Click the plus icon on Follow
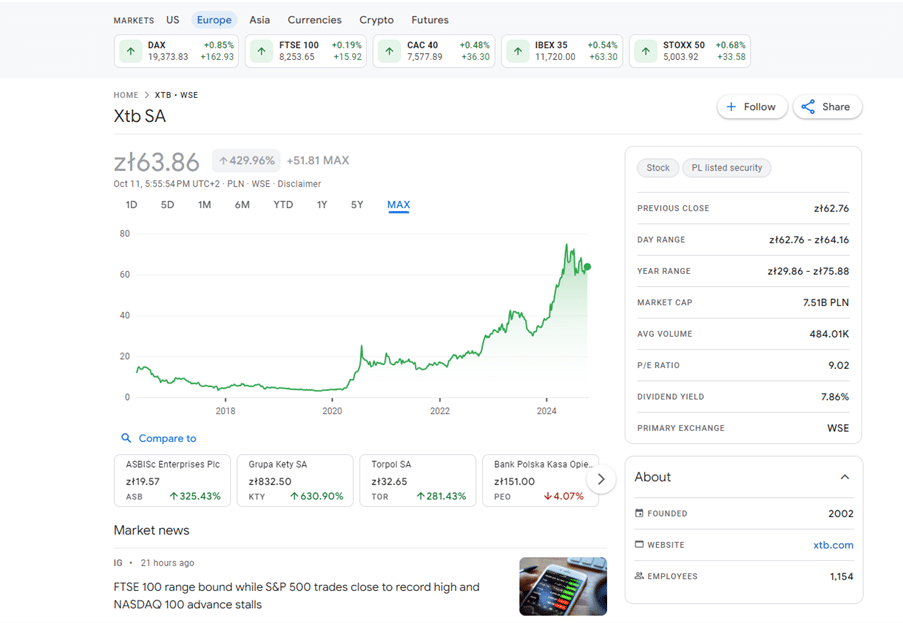 [x=731, y=107]
